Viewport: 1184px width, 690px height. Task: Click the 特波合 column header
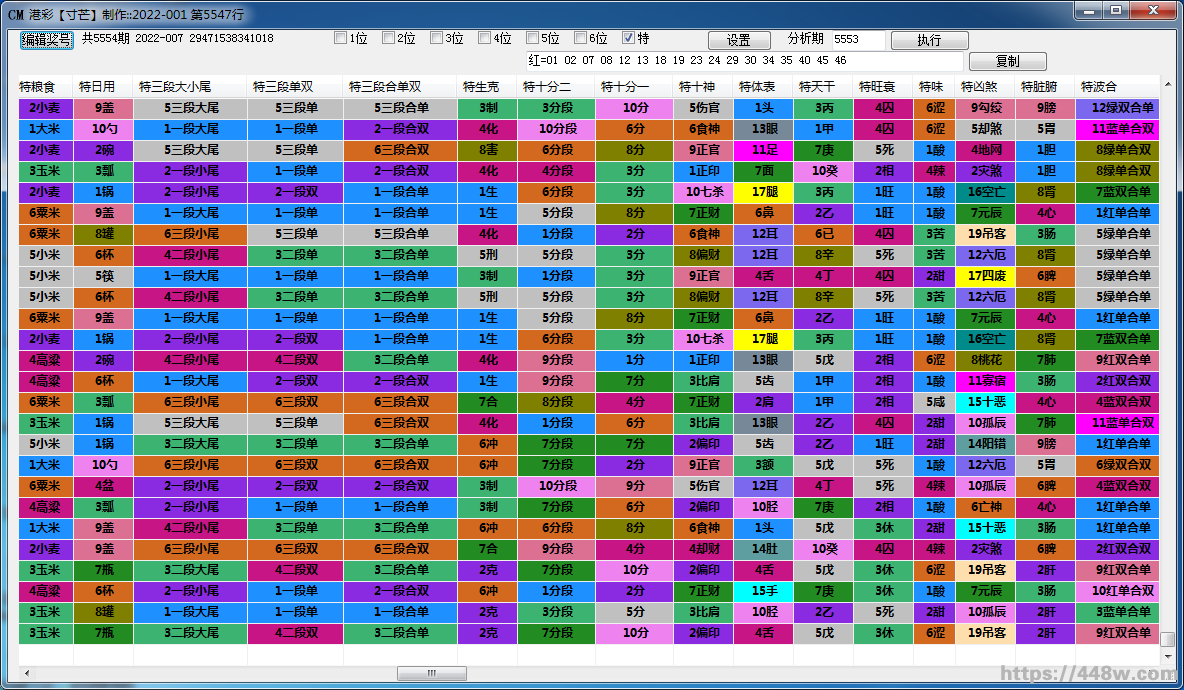click(x=1099, y=87)
